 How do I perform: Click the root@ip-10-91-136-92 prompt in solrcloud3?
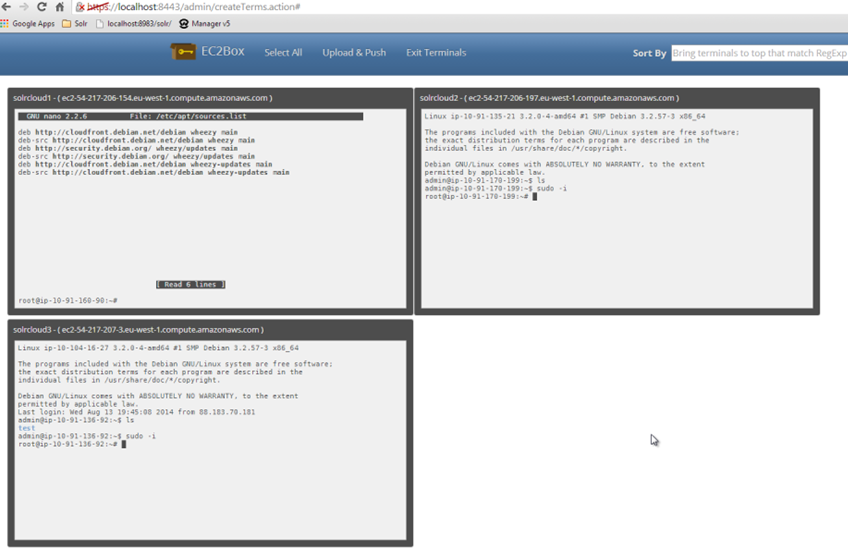coord(68,444)
